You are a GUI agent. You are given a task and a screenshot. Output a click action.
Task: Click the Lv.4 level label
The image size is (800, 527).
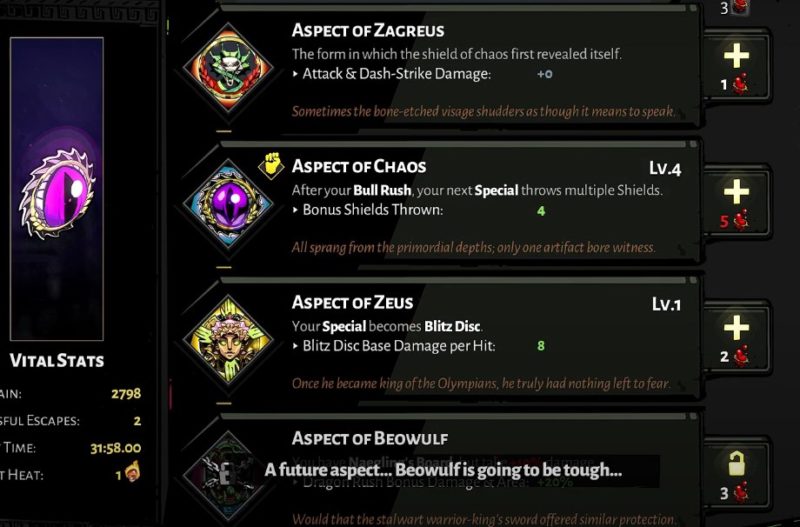pos(665,168)
